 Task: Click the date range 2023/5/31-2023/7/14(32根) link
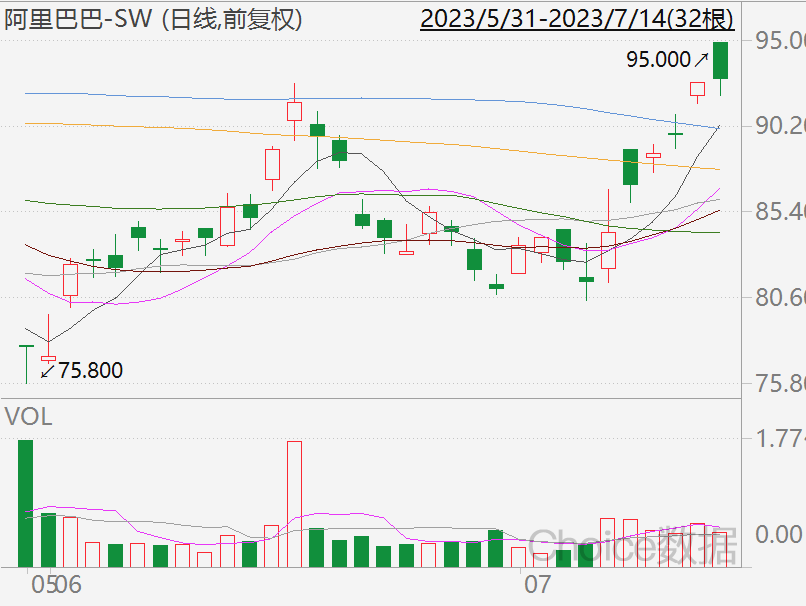click(577, 20)
